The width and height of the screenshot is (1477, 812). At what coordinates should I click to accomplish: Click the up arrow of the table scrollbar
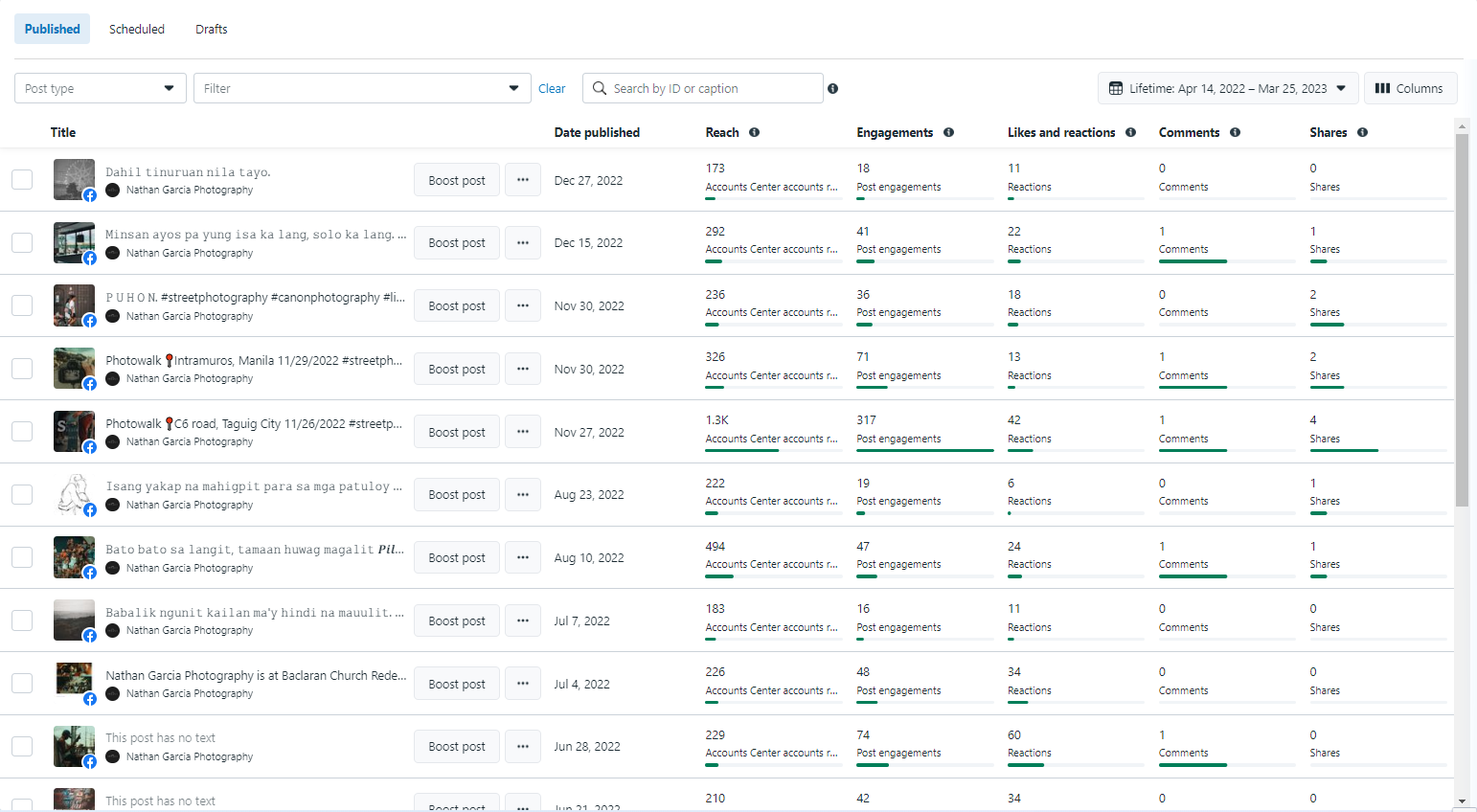coord(1462,124)
